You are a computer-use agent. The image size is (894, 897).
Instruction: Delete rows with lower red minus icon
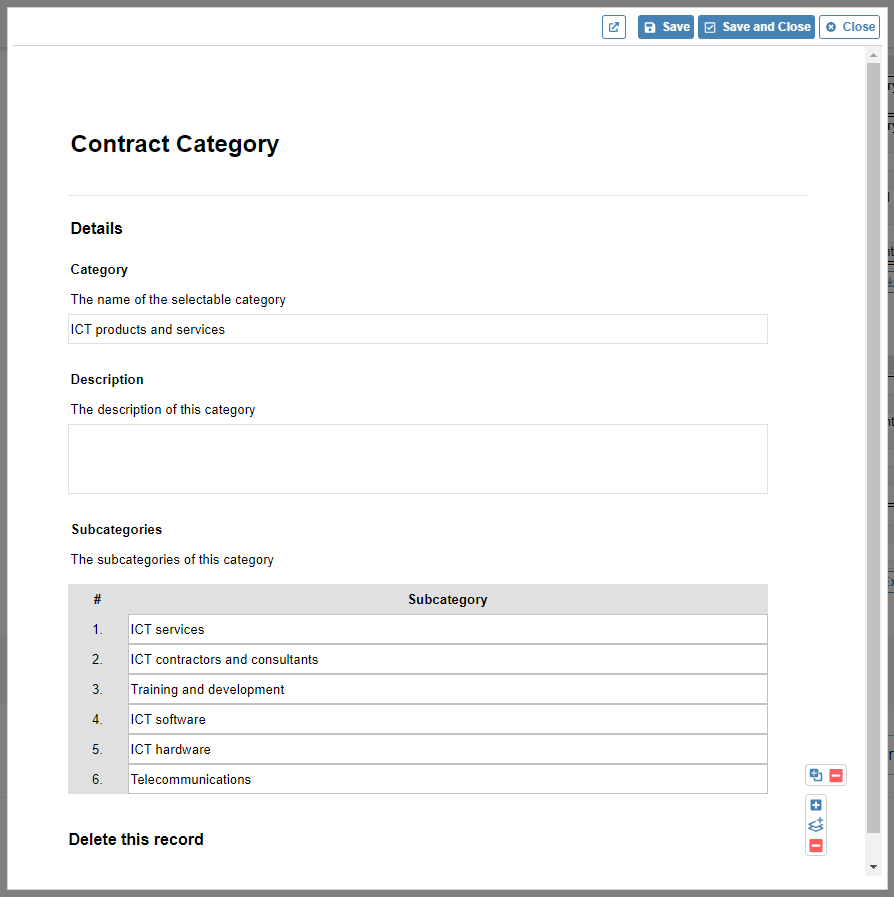[x=816, y=846]
